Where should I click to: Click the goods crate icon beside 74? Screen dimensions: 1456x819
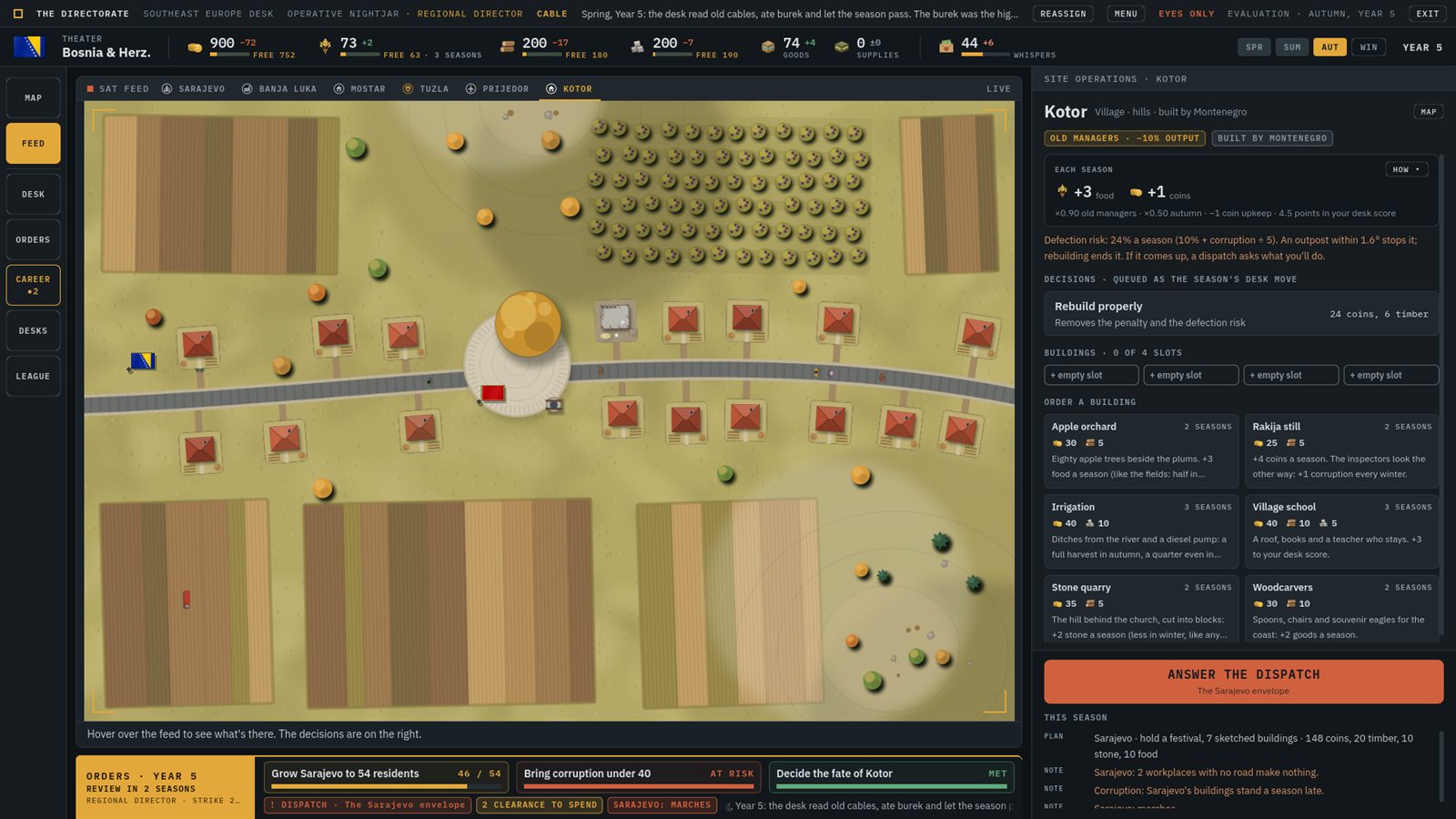click(768, 45)
